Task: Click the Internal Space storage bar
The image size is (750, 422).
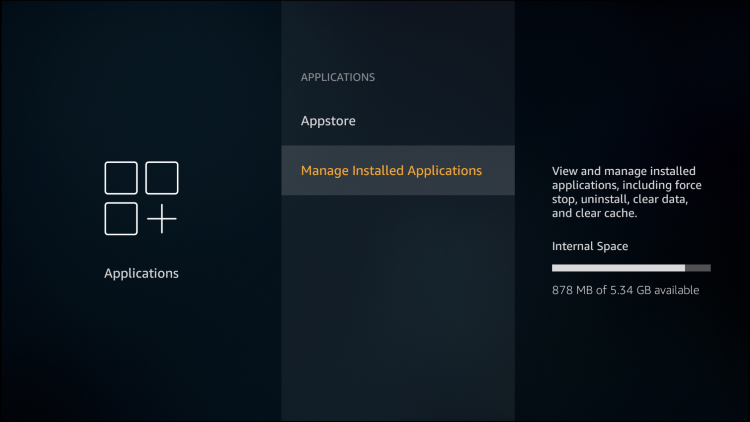Action: [631, 268]
